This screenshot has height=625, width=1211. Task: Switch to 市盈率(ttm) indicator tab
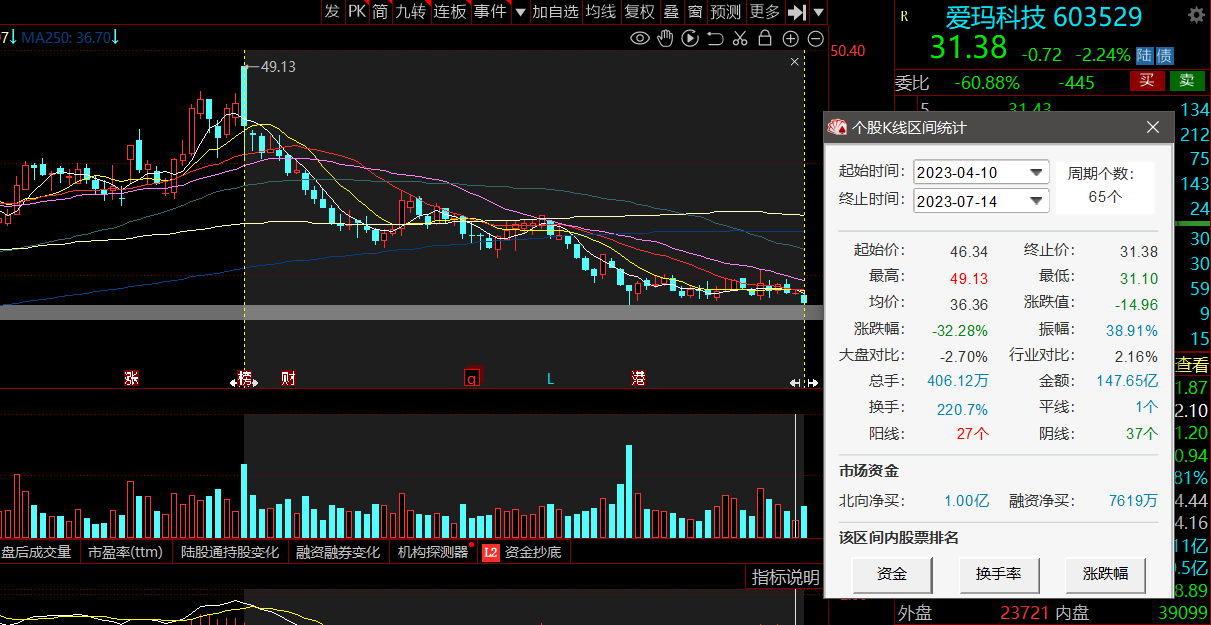coord(126,551)
